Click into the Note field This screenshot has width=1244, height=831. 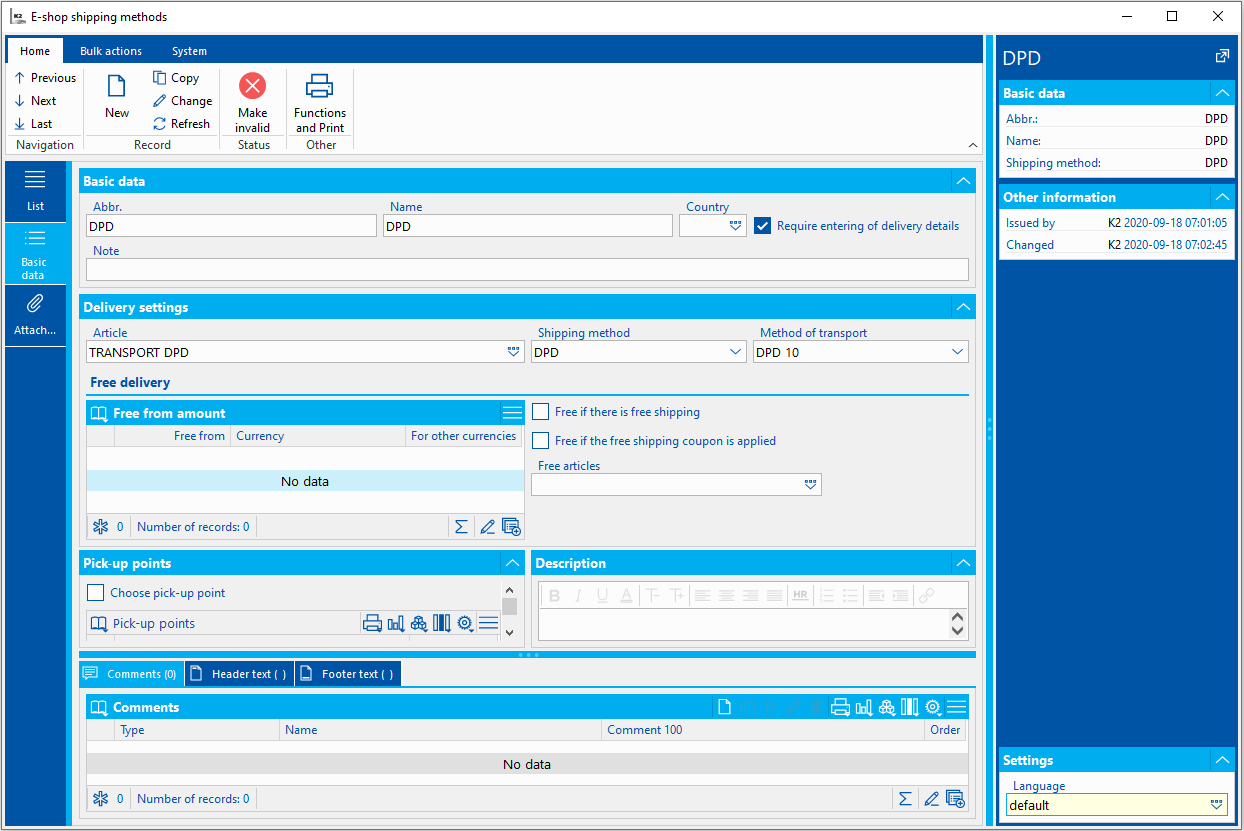coord(527,269)
